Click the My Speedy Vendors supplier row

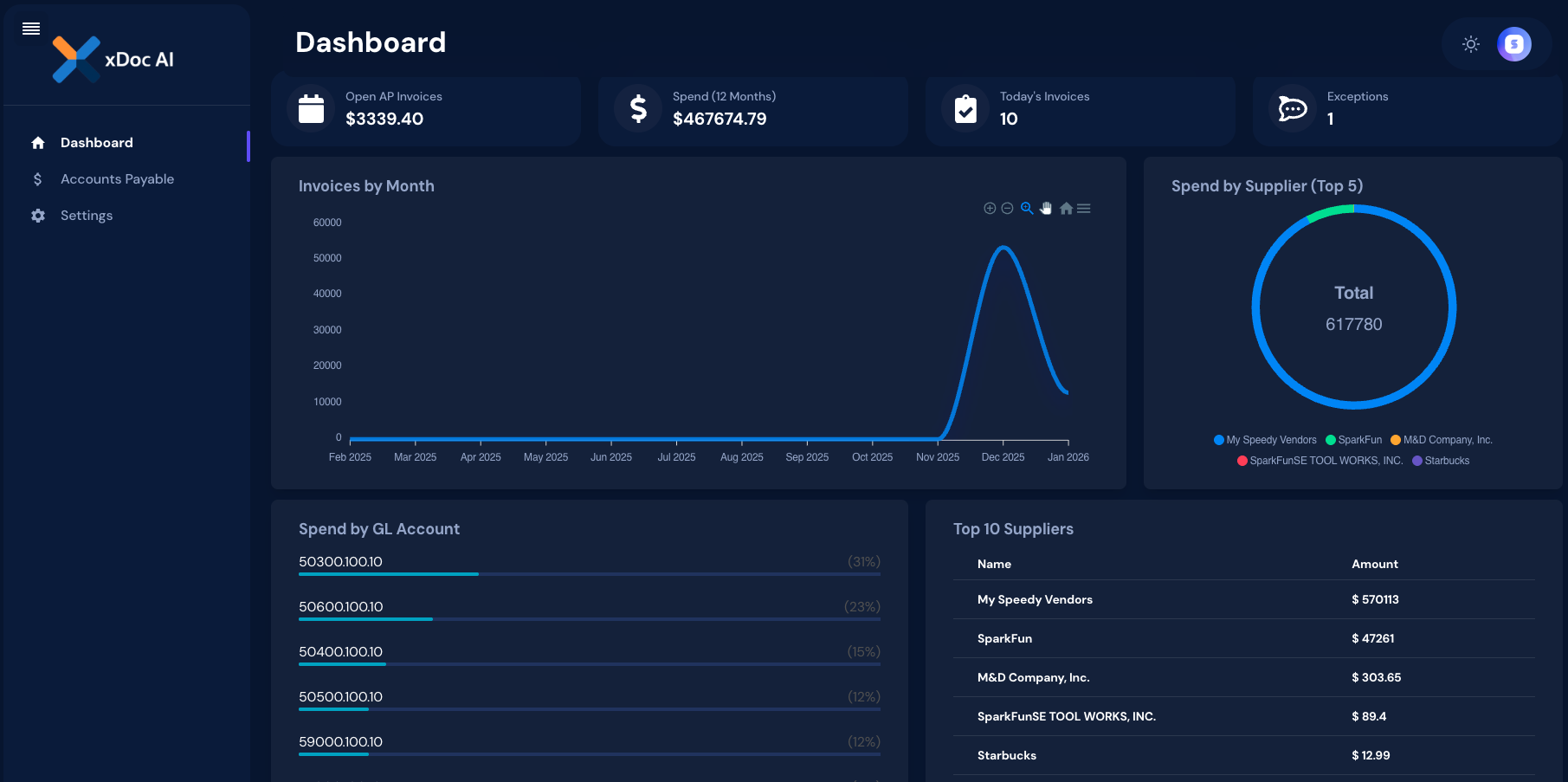click(x=1035, y=599)
